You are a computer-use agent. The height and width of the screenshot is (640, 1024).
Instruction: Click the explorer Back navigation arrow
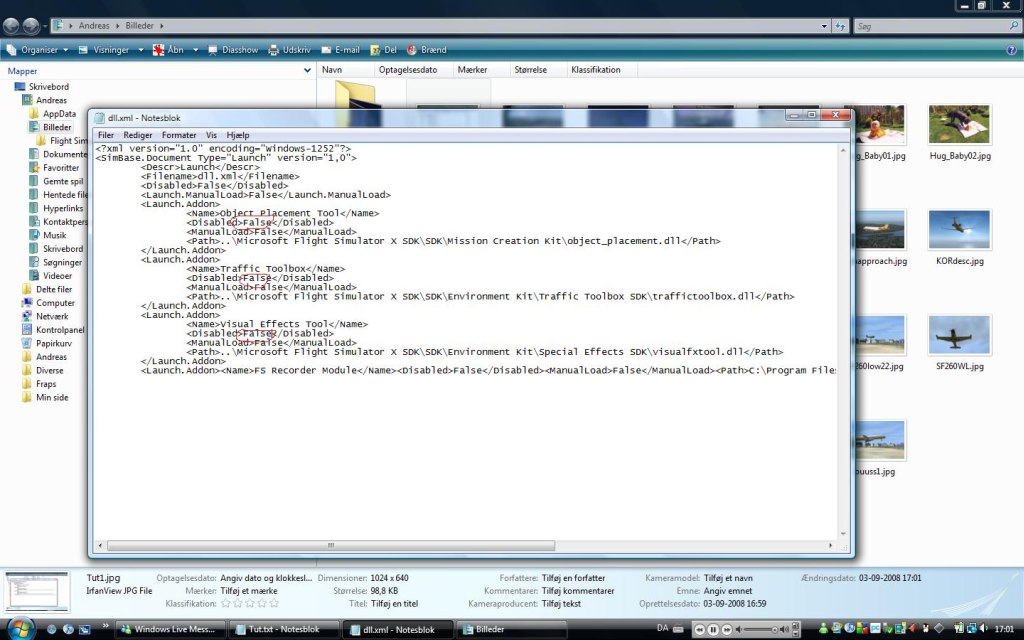(11, 26)
